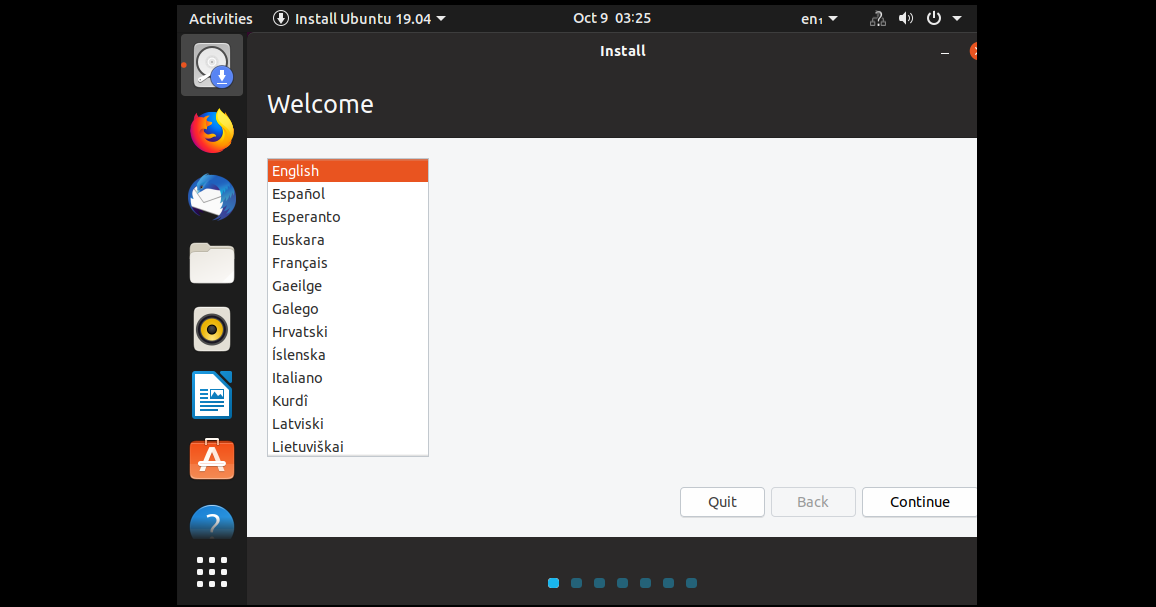Click the volume icon in the top bar

pos(905,18)
